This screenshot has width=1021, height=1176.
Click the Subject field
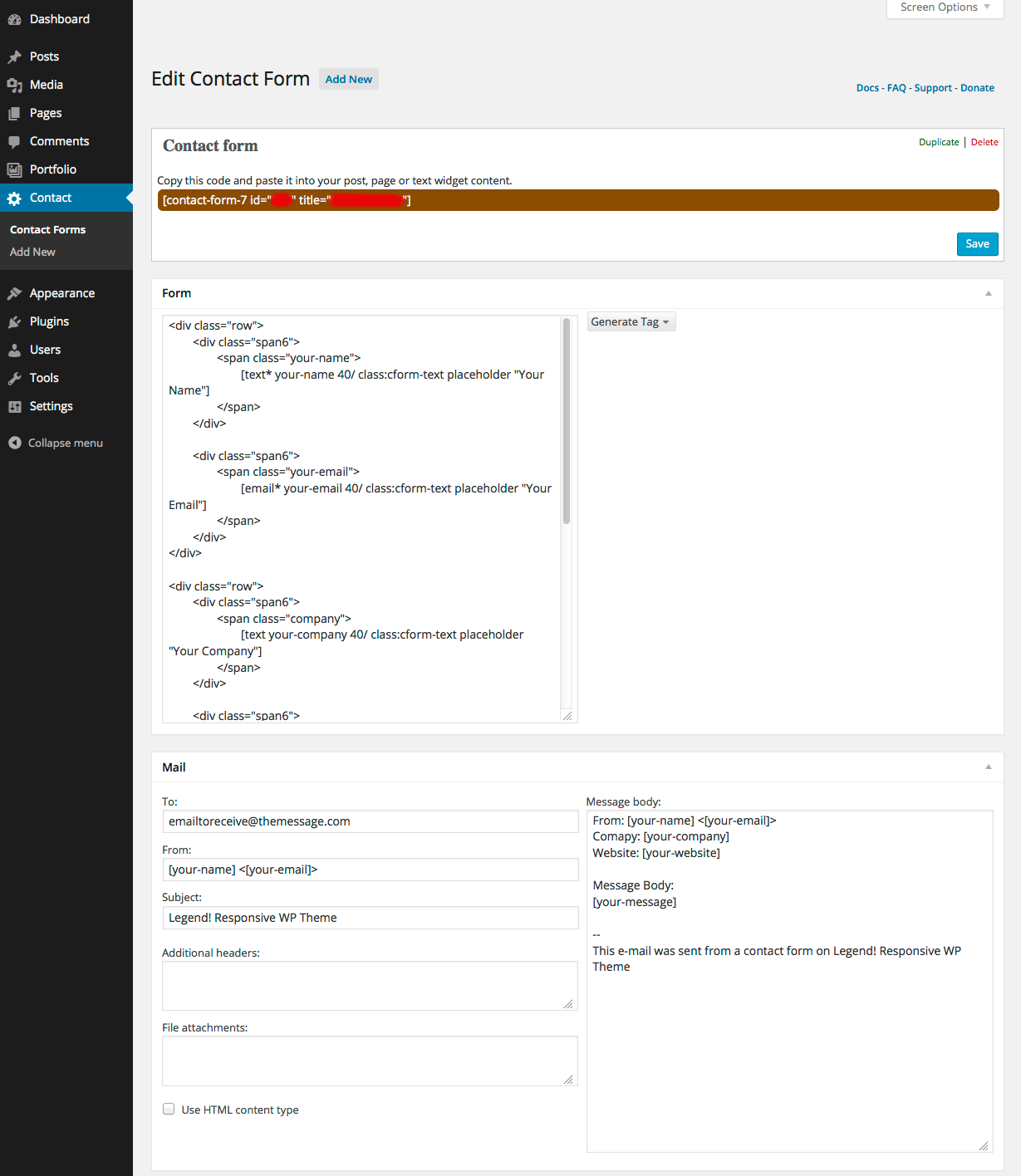[x=371, y=918]
